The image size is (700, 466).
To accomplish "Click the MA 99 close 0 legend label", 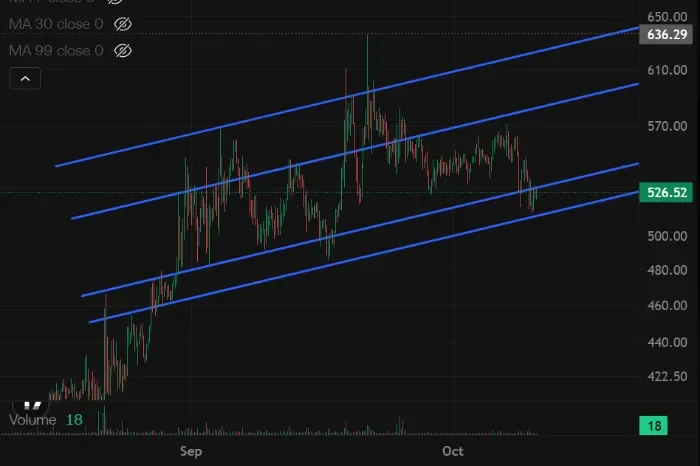I will coord(56,51).
